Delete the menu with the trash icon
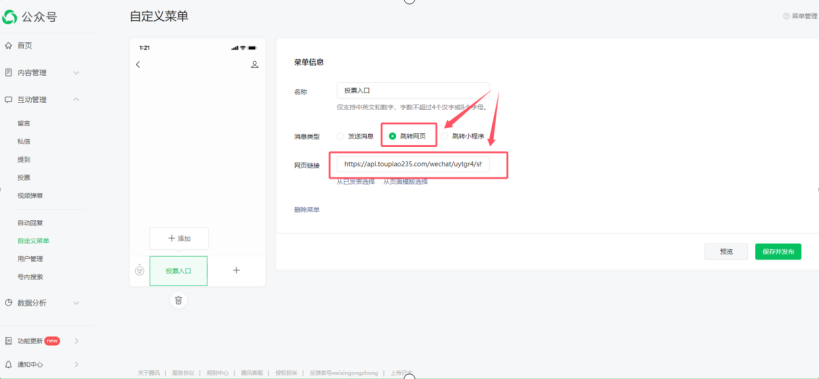819x379 pixels. tap(179, 300)
